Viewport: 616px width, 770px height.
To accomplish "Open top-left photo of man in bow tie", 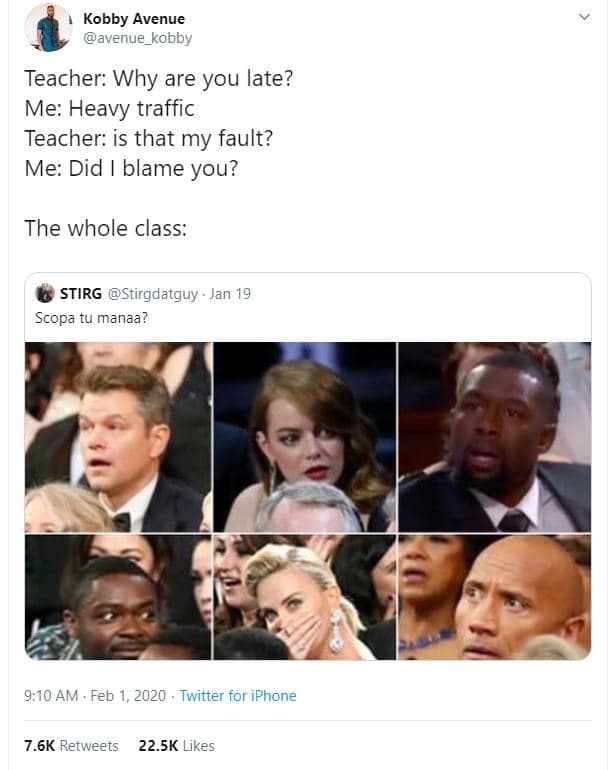I will tap(118, 436).
